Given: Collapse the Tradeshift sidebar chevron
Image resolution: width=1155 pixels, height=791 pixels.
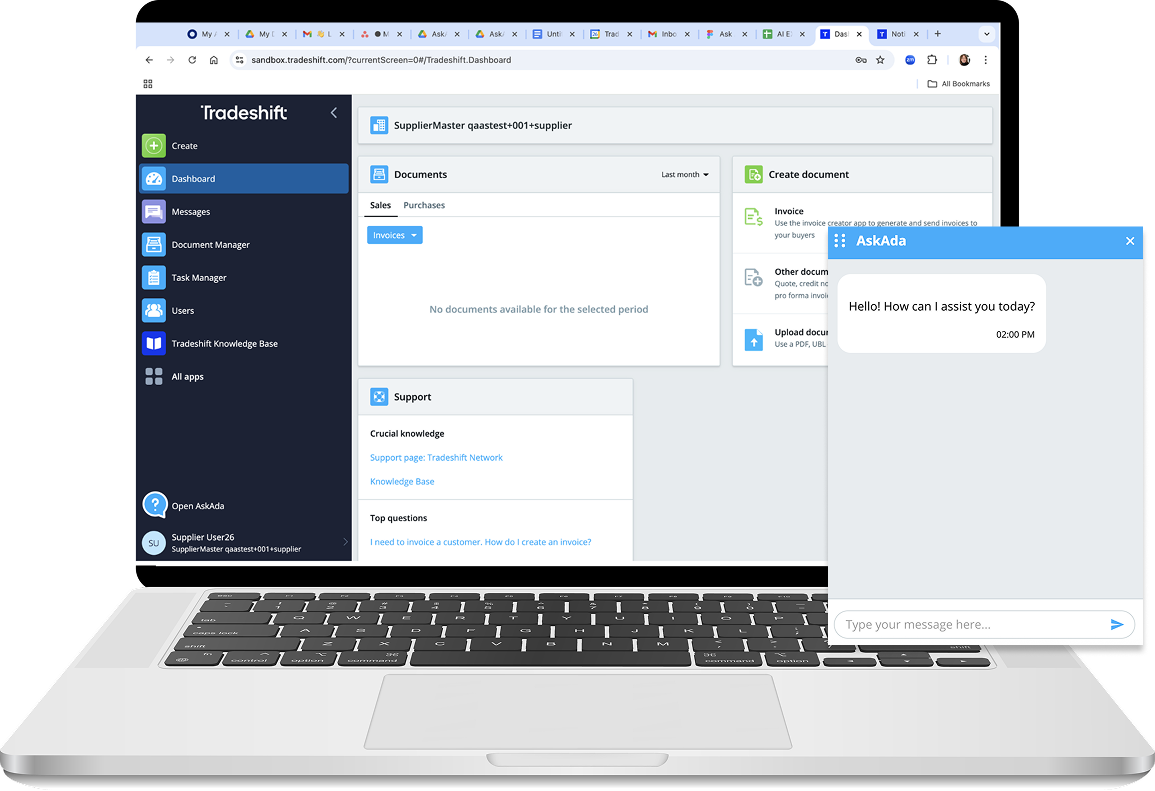Looking at the screenshot, I should coord(334,113).
